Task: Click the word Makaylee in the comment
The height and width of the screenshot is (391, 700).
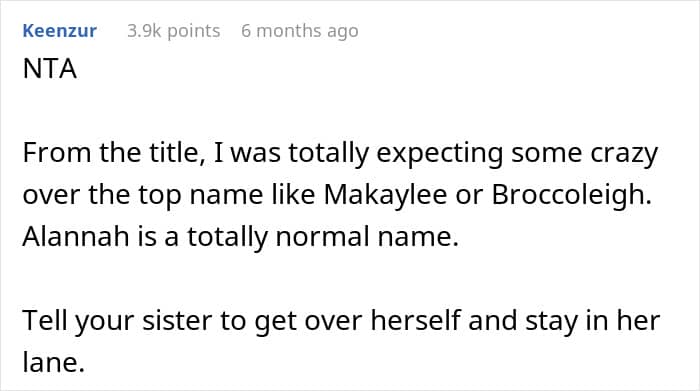Action: tap(386, 195)
